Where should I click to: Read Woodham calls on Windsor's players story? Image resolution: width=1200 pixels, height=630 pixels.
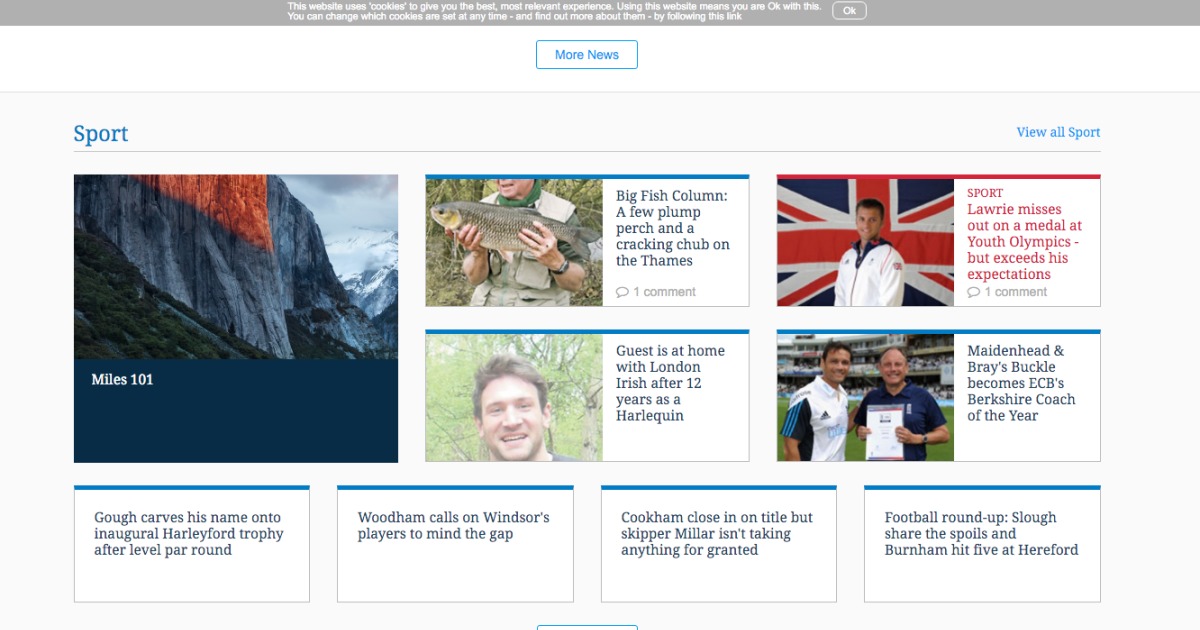click(453, 526)
